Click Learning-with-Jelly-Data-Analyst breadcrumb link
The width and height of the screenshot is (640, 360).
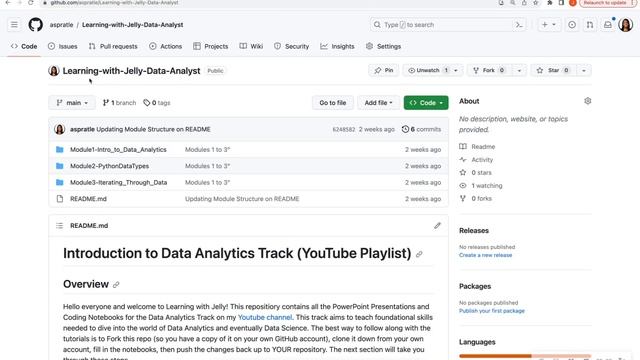[133, 25]
